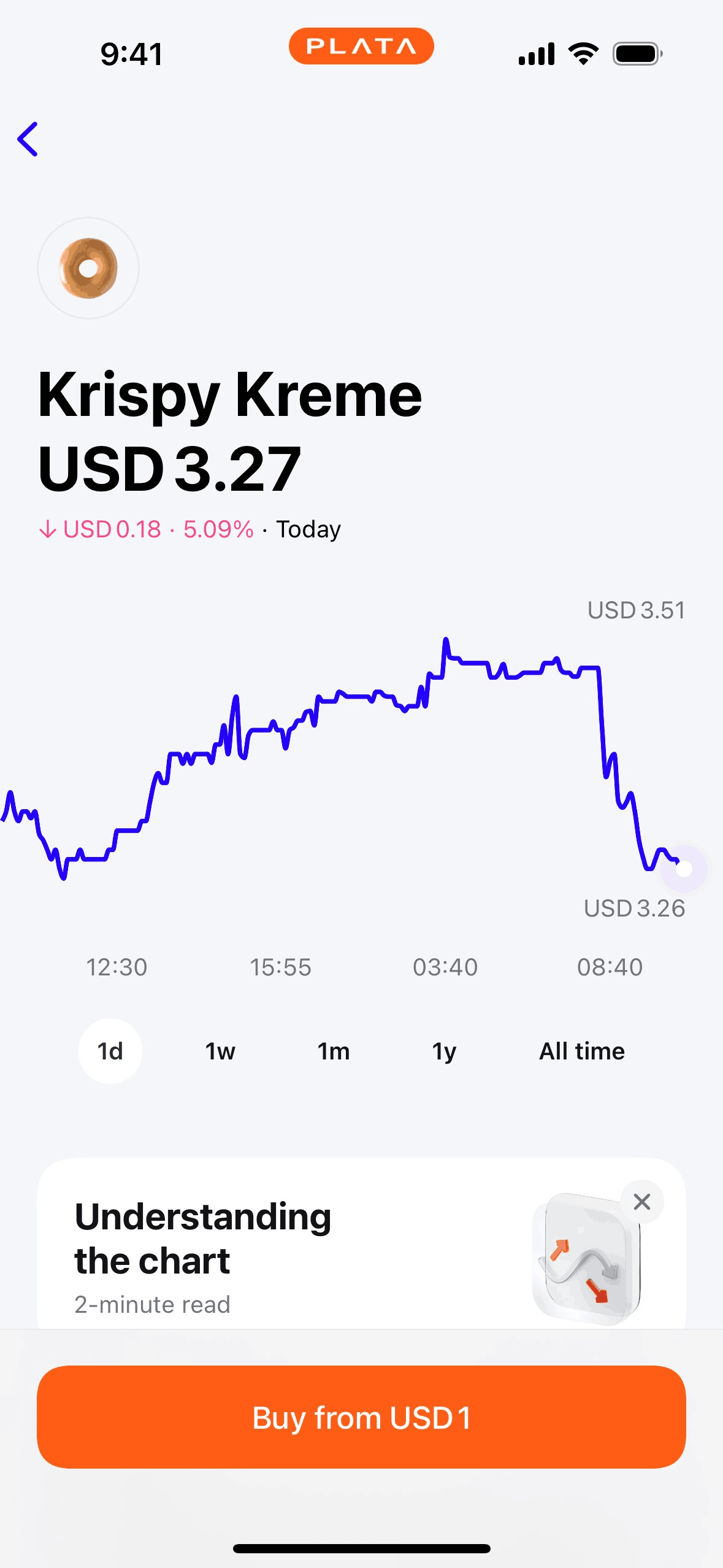This screenshot has width=723, height=1568.
Task: Tap the 03:40 time axis label
Action: coord(445,967)
